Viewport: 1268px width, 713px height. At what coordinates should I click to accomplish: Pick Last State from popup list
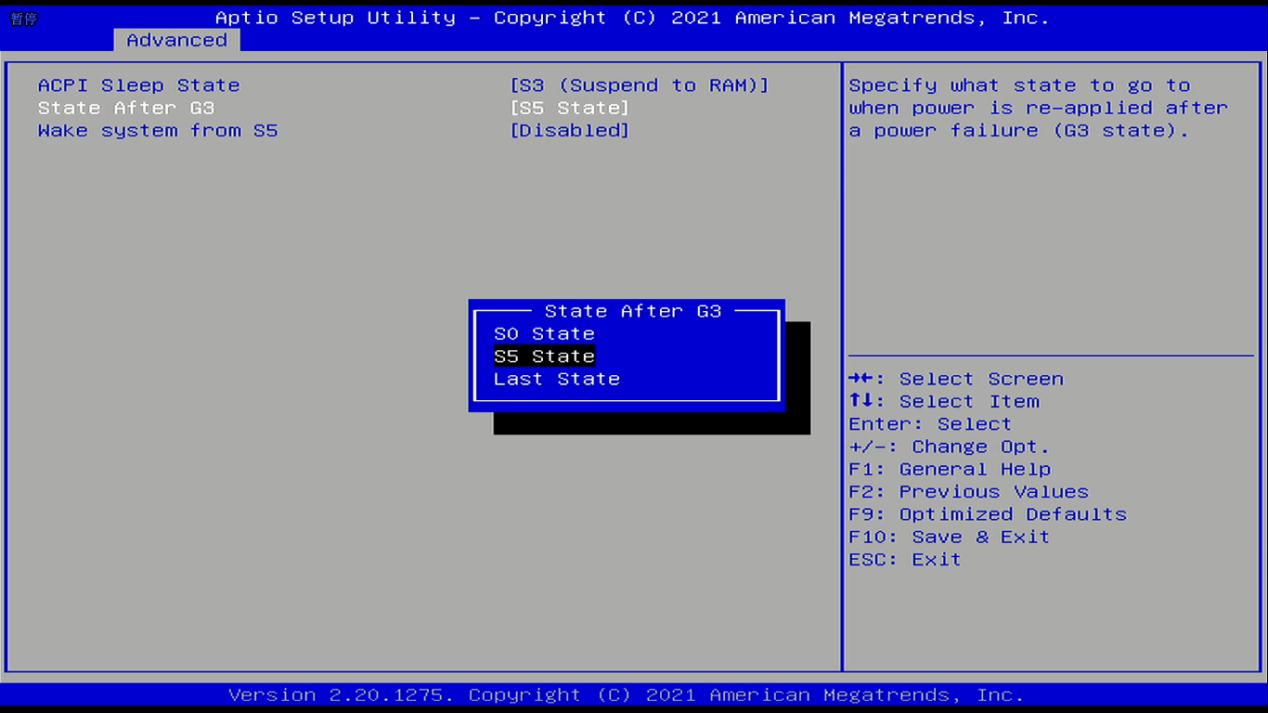click(x=556, y=379)
